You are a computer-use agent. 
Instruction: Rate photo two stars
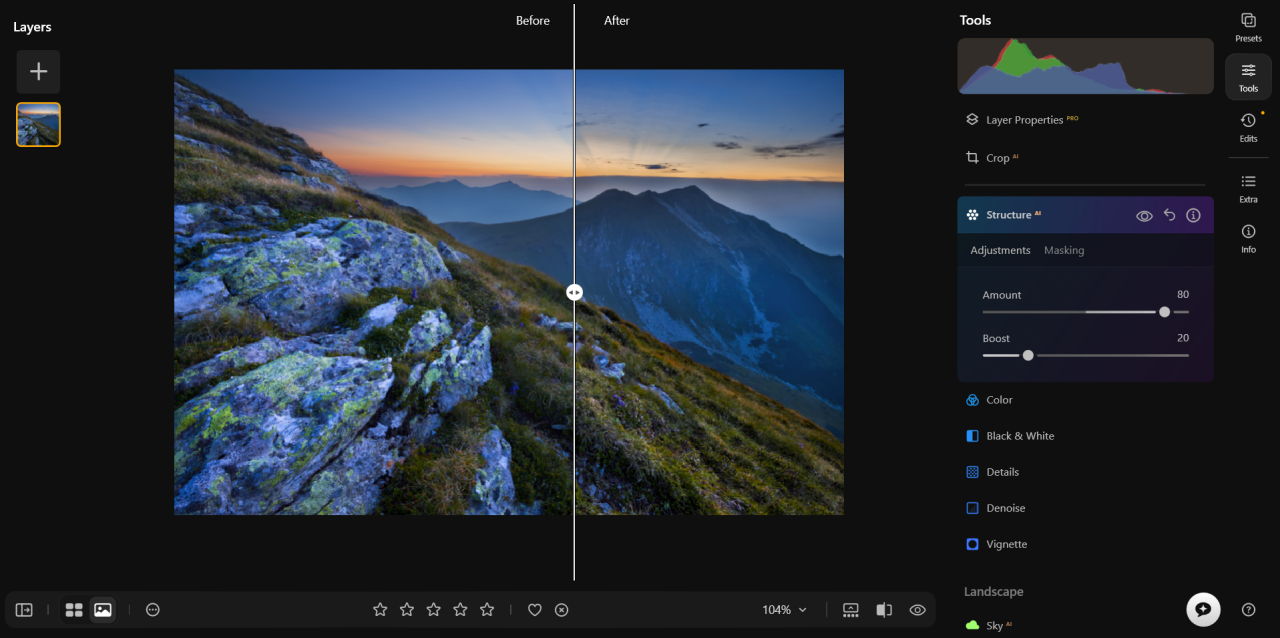407,609
